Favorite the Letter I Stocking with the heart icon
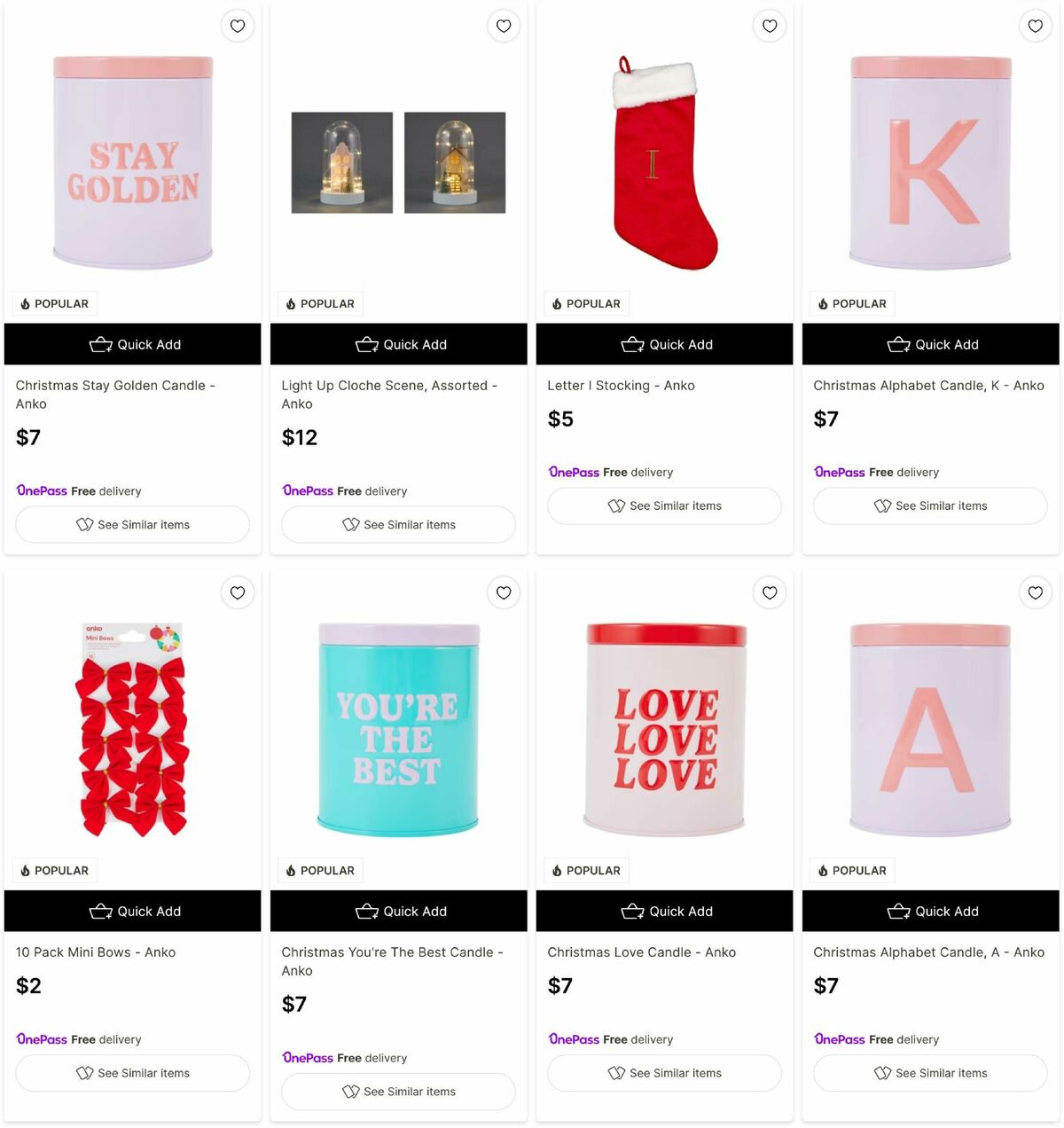 pyautogui.click(x=769, y=26)
